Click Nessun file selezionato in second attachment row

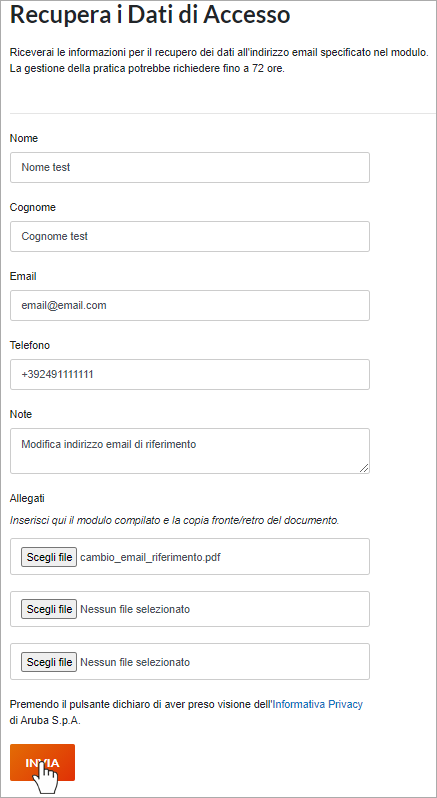click(x=135, y=609)
